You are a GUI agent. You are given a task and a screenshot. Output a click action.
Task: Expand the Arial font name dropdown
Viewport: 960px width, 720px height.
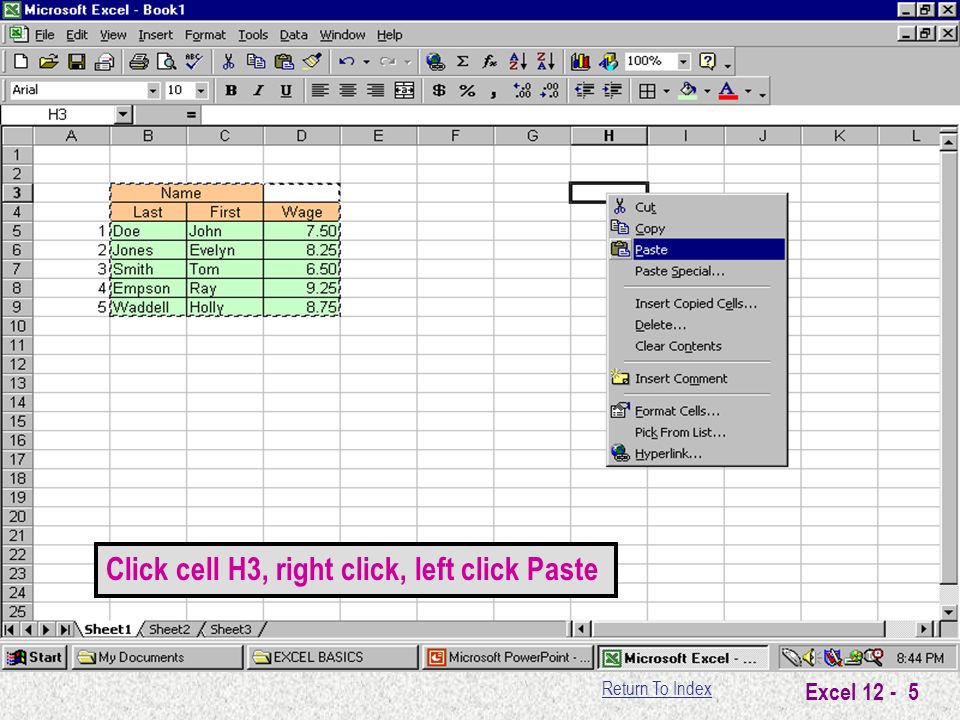tap(152, 91)
